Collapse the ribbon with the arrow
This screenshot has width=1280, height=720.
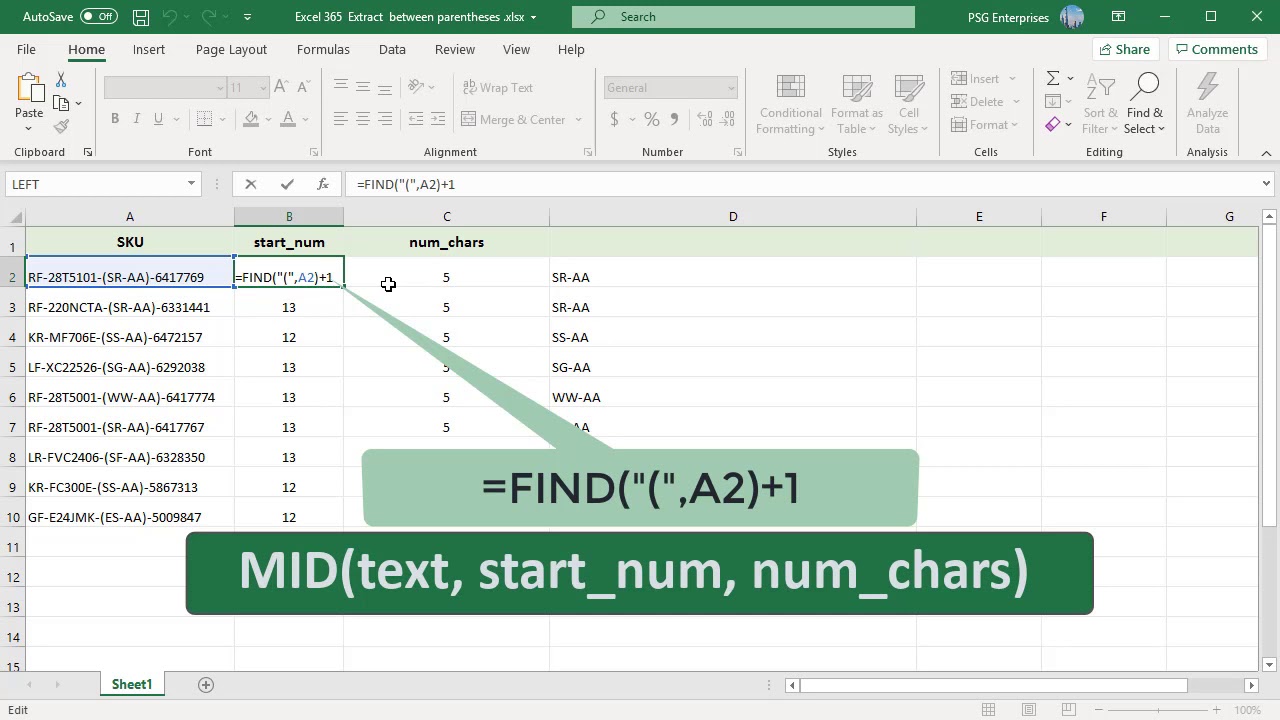[x=1266, y=153]
